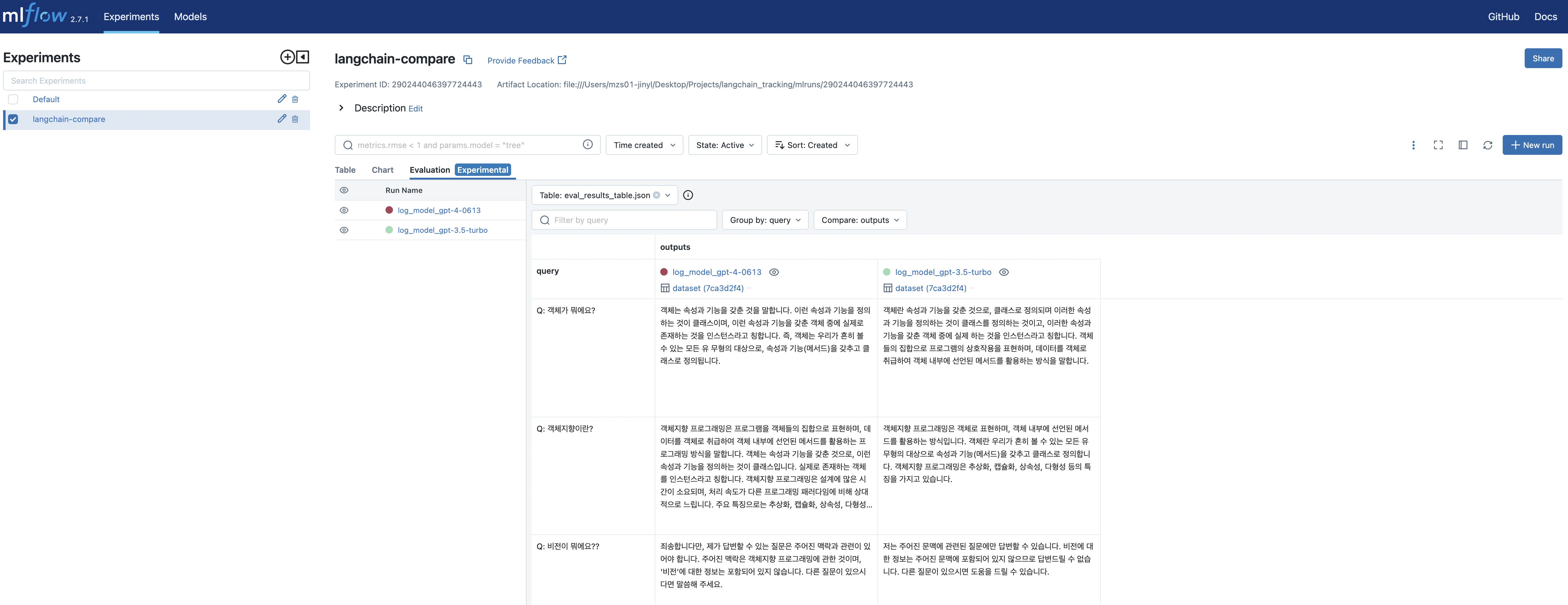The width and height of the screenshot is (1568, 605).
Task: Tick the Default experiment checkbox
Action: [13, 99]
